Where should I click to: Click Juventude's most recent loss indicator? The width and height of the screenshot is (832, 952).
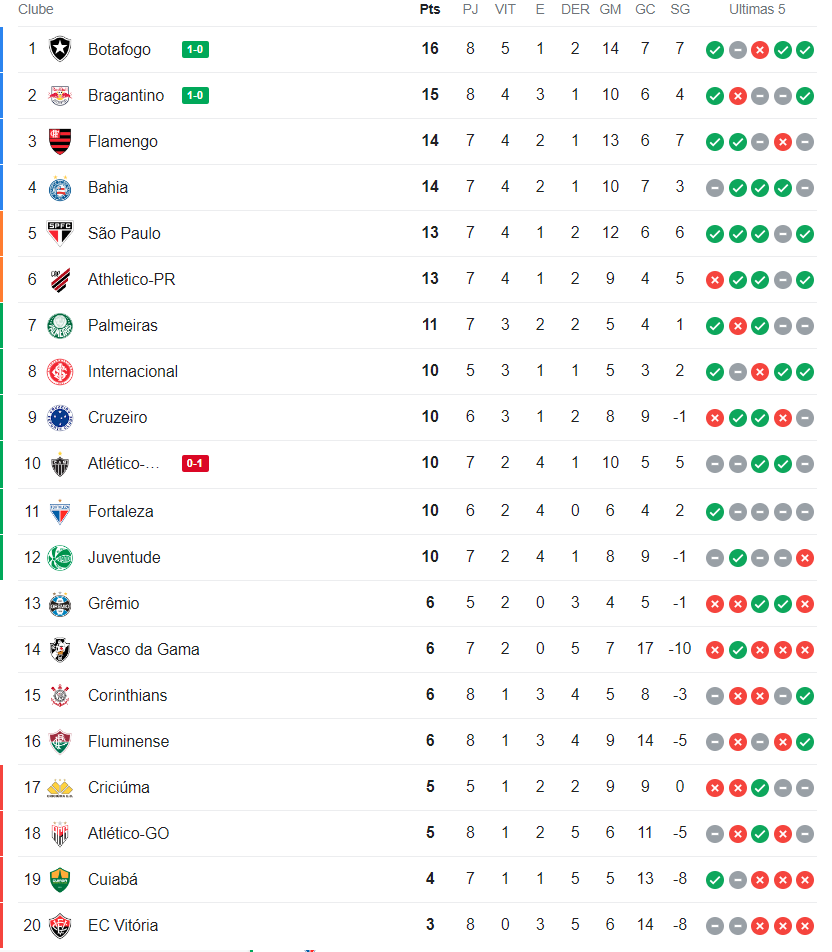tap(804, 557)
